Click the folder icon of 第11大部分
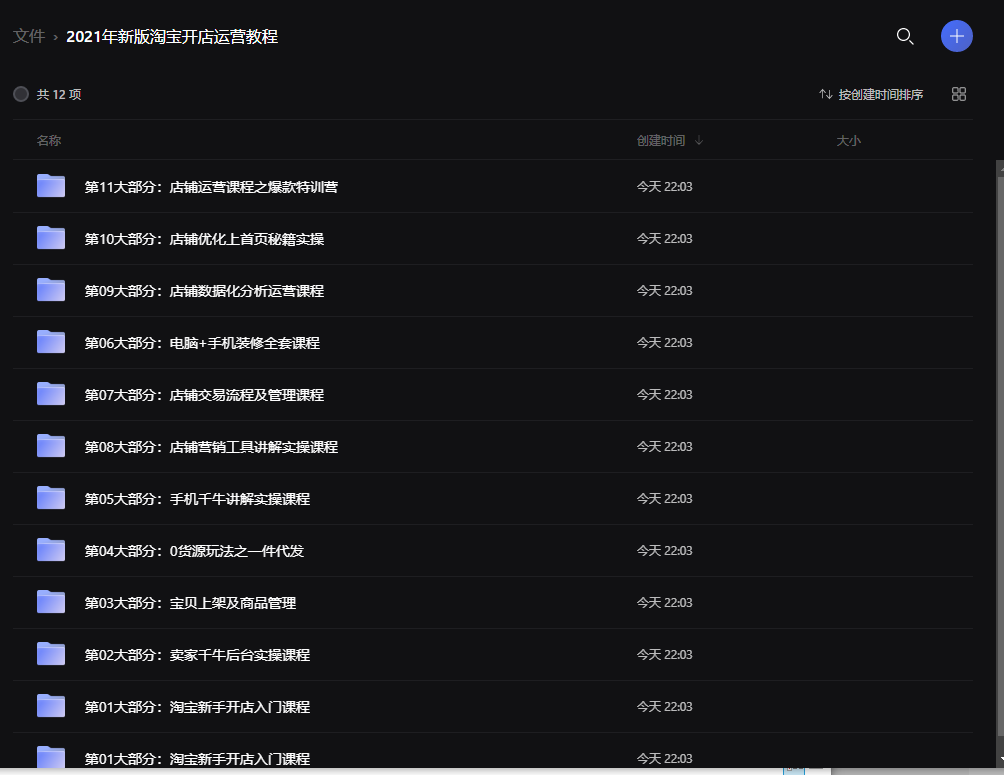The image size is (1004, 775). (50, 186)
